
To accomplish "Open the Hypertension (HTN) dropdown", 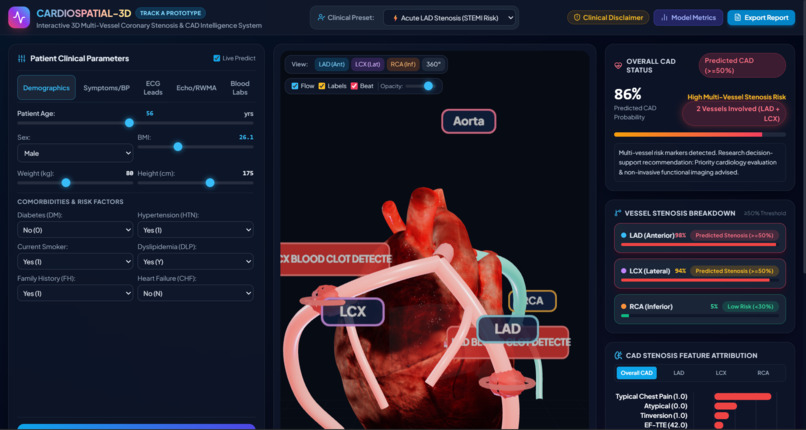I will pyautogui.click(x=195, y=230).
